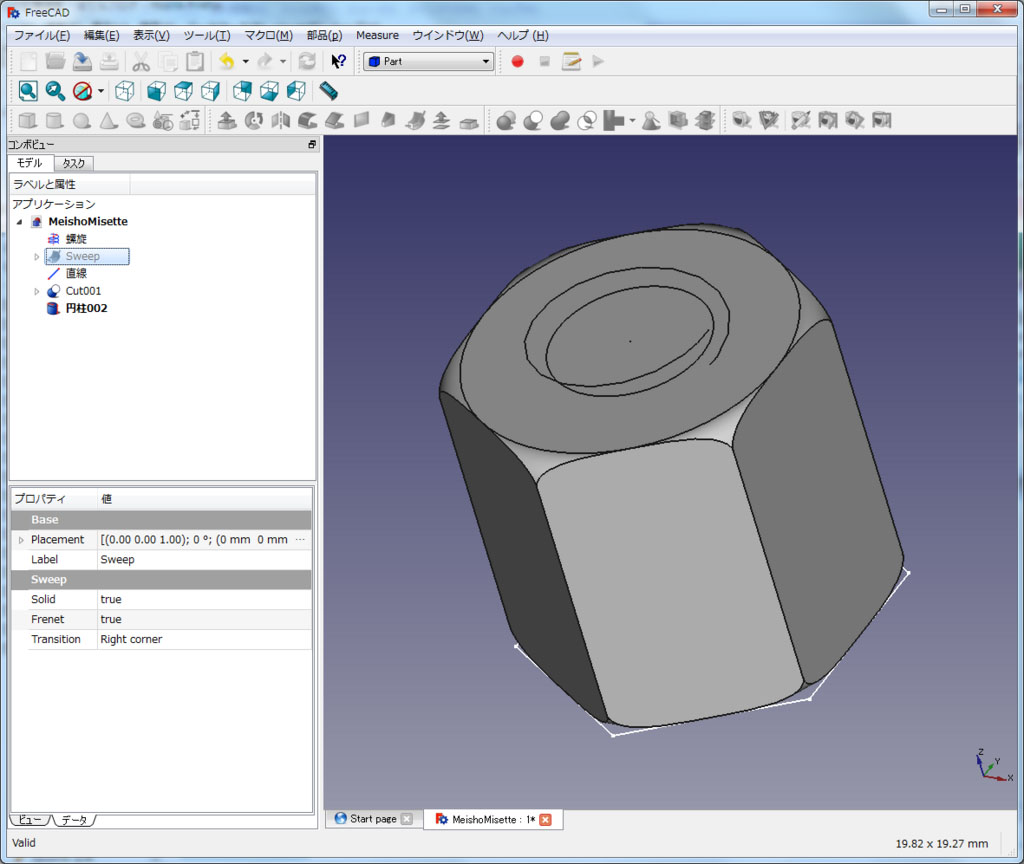Open the edit macro notepad icon
1024x864 pixels.
[x=571, y=61]
